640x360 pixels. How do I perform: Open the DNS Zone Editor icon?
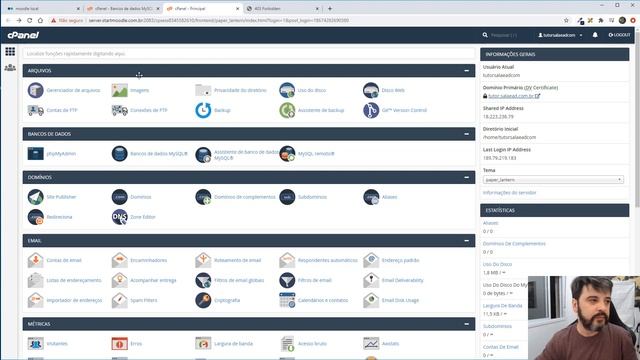(x=120, y=217)
